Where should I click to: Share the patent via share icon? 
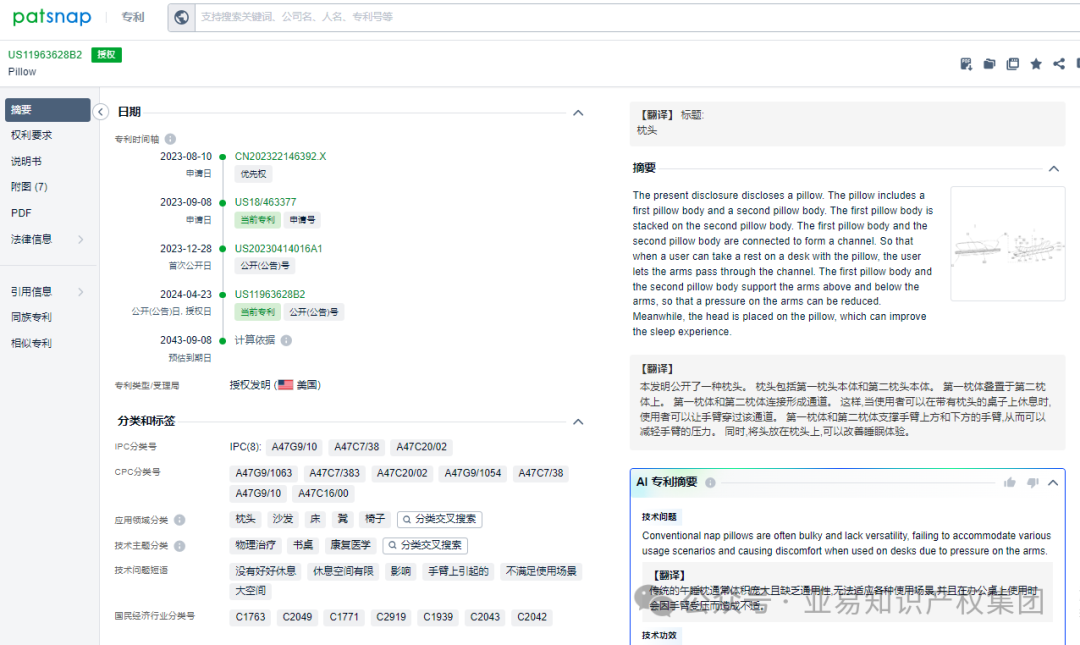coord(1058,63)
